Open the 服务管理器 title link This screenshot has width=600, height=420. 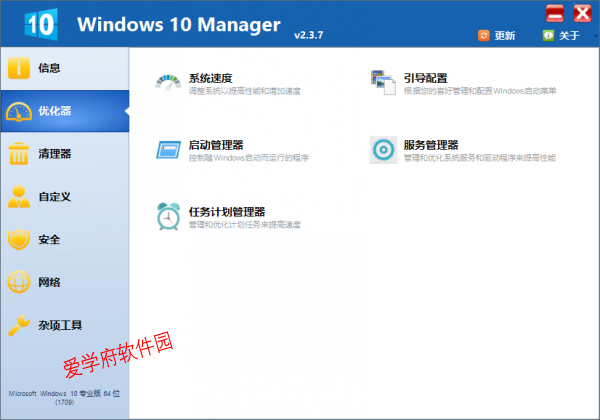(431, 145)
